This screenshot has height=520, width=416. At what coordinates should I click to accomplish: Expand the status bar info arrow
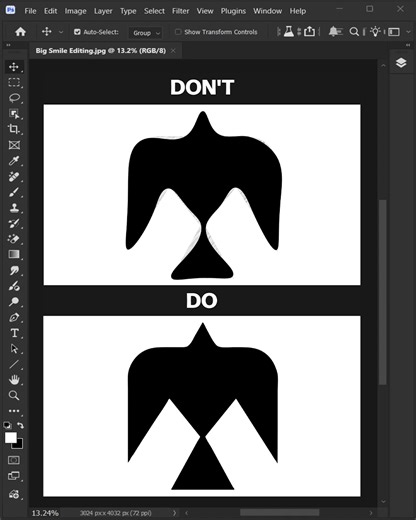point(174,513)
